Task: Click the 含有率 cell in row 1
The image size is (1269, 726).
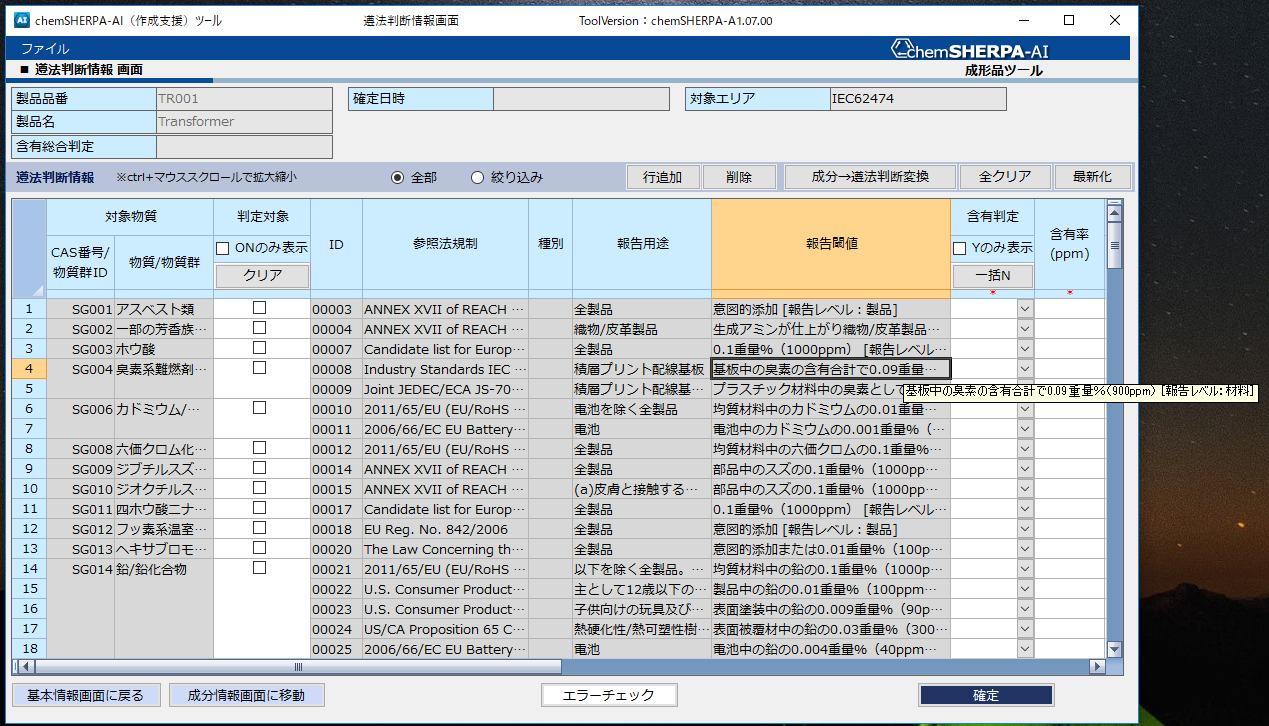Action: click(1069, 309)
